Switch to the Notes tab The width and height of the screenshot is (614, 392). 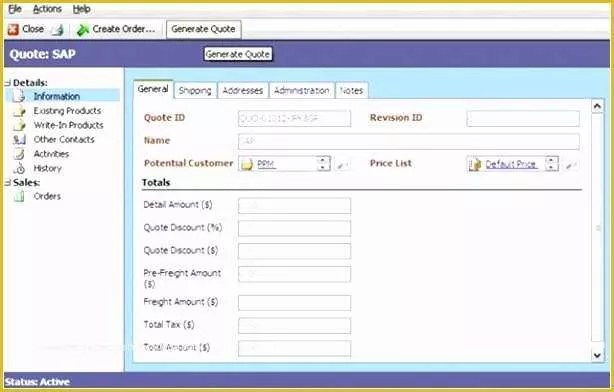click(x=352, y=90)
